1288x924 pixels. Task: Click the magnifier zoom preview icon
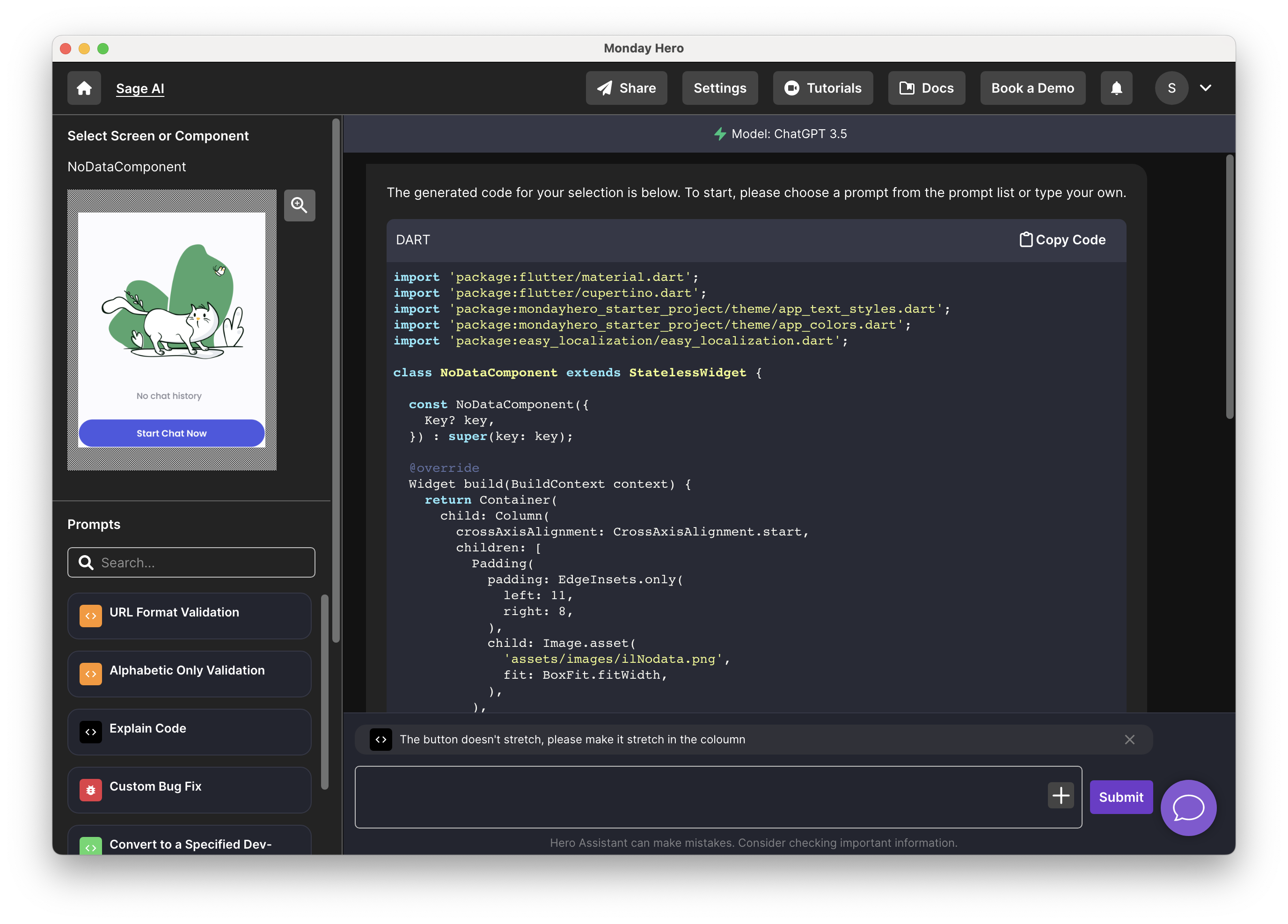click(299, 205)
